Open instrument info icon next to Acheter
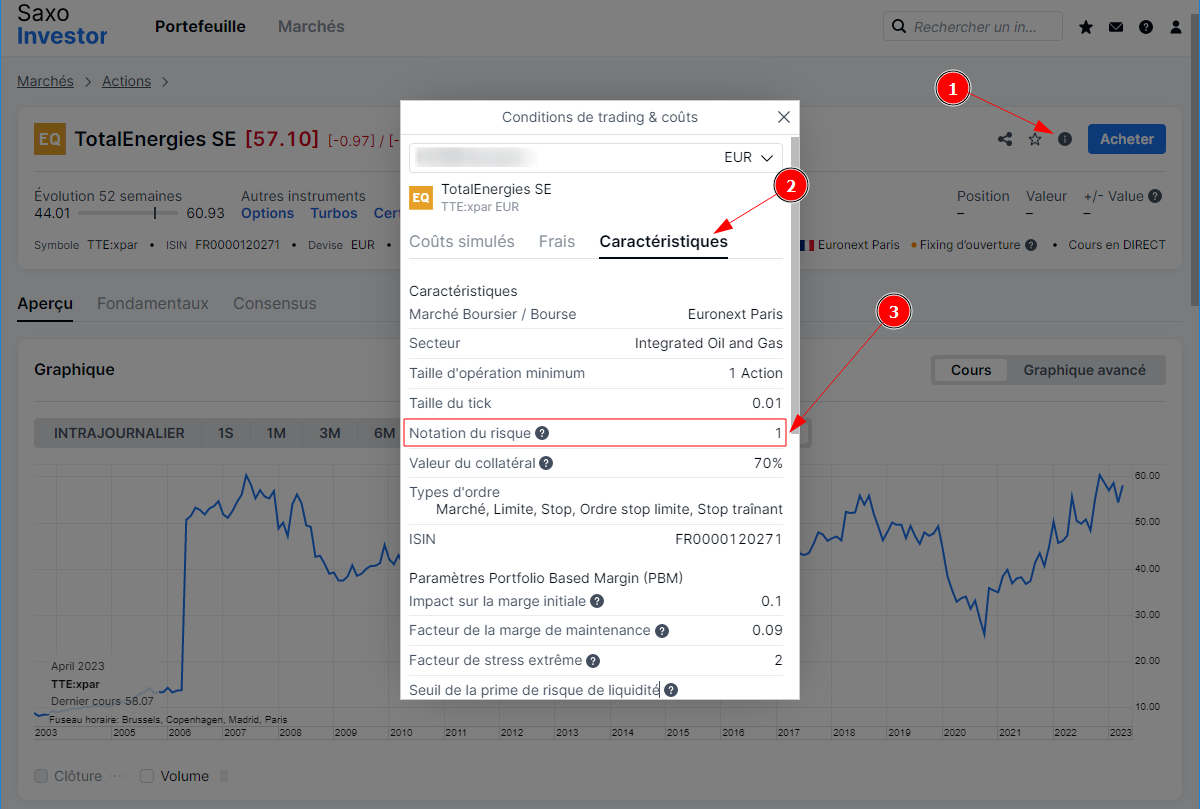The width and height of the screenshot is (1200, 809). pyautogui.click(x=1065, y=139)
